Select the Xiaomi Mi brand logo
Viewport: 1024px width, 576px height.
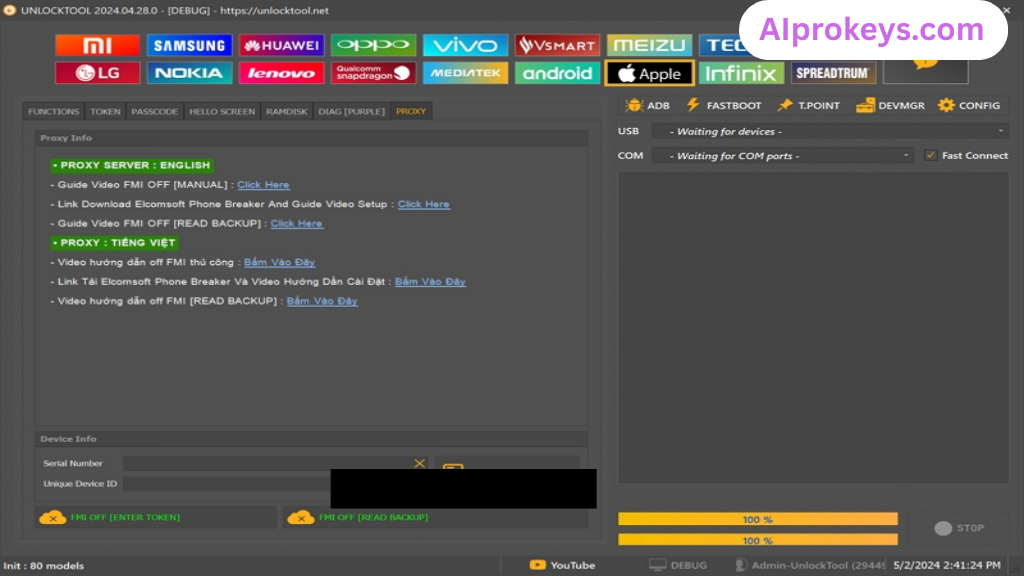pyautogui.click(x=97, y=45)
